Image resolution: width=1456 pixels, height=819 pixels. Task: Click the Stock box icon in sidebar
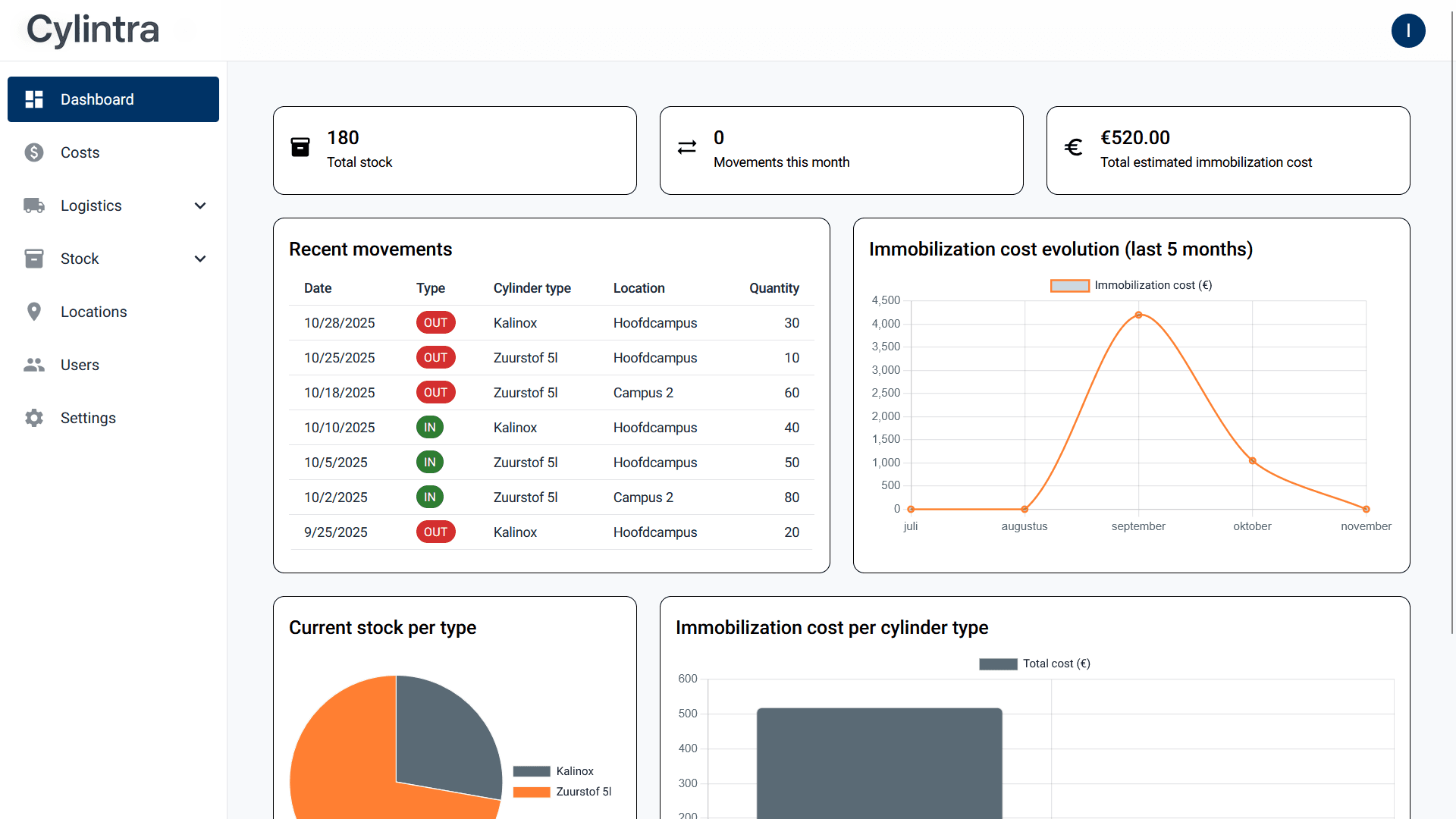pos(34,259)
